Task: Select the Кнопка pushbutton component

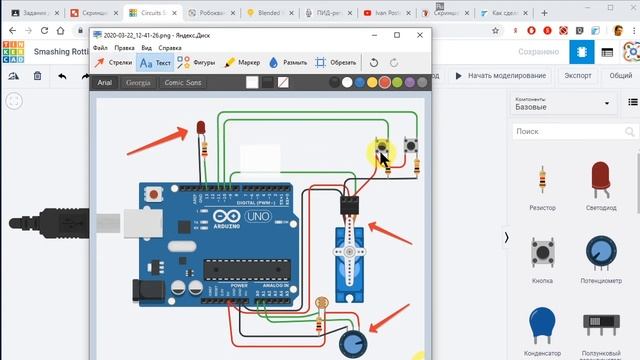Action: [x=542, y=260]
